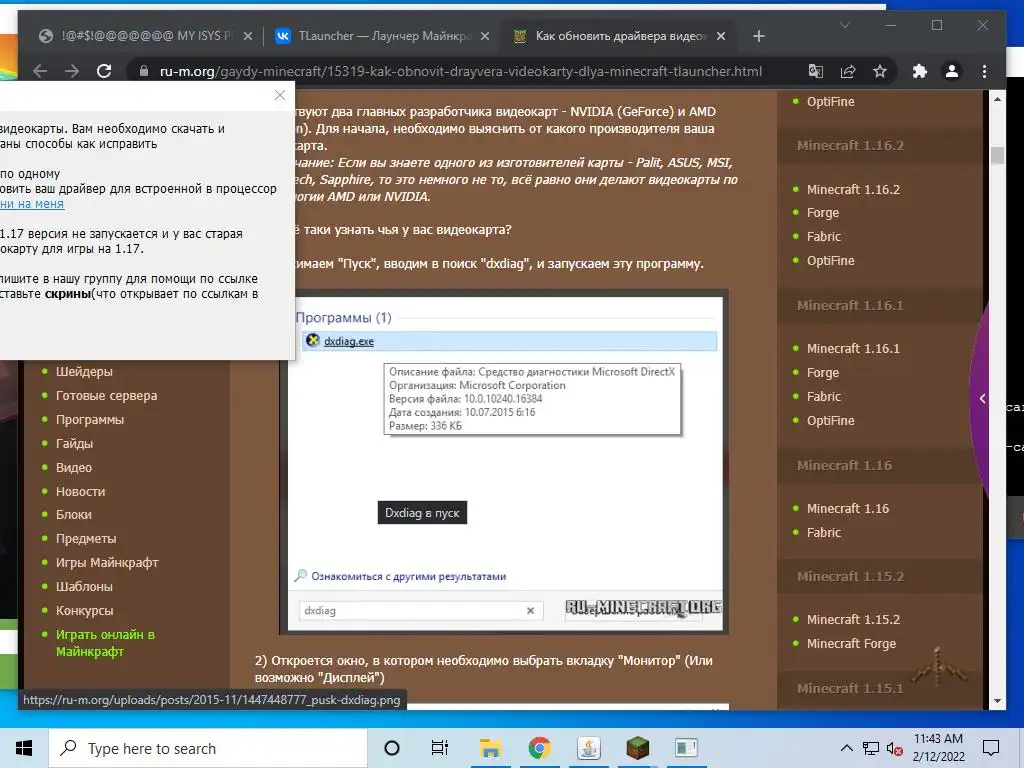Show hidden system tray icons
1024x768 pixels.
[846, 748]
